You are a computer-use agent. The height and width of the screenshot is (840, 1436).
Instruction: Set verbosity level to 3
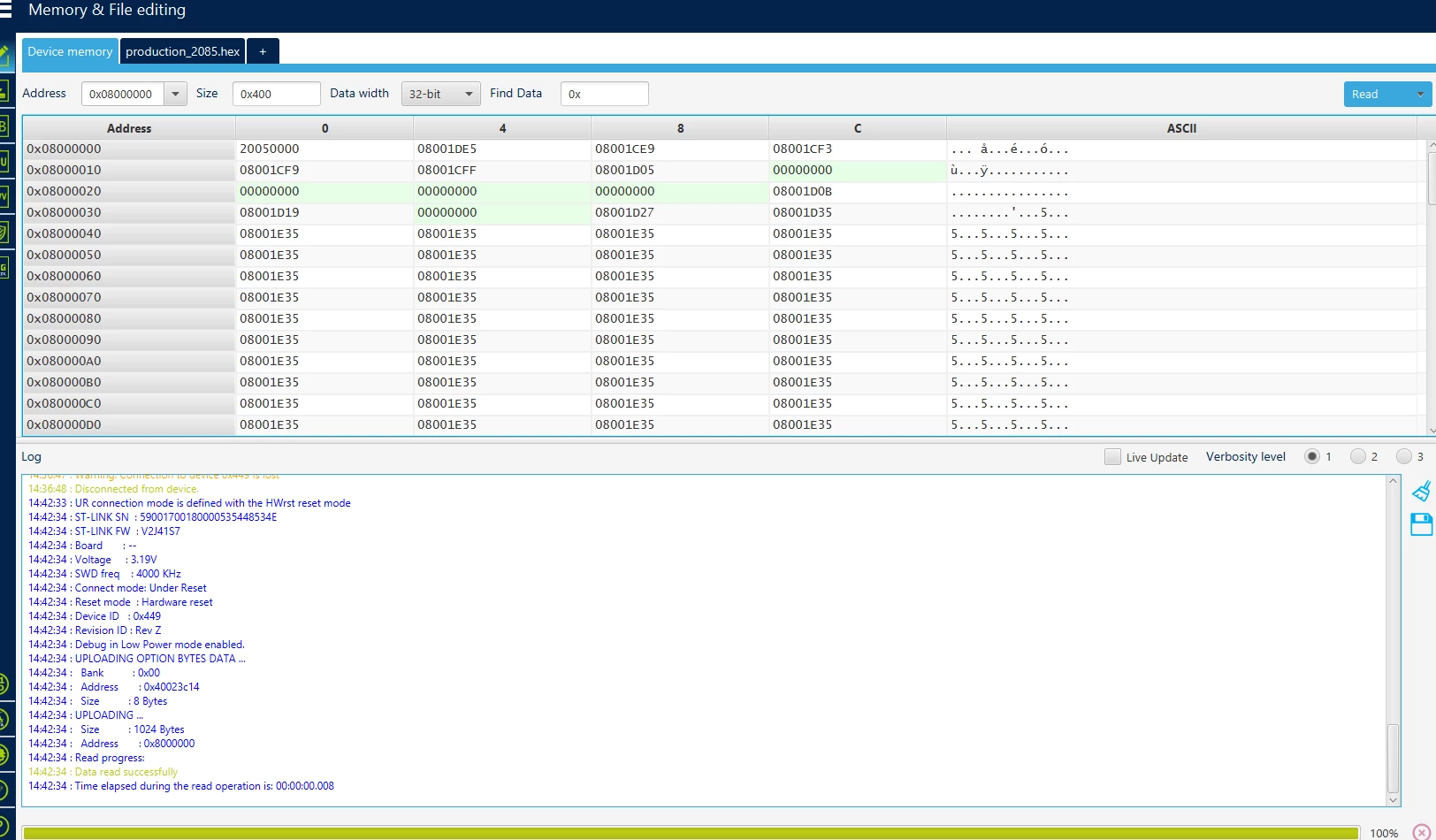[x=1404, y=457]
